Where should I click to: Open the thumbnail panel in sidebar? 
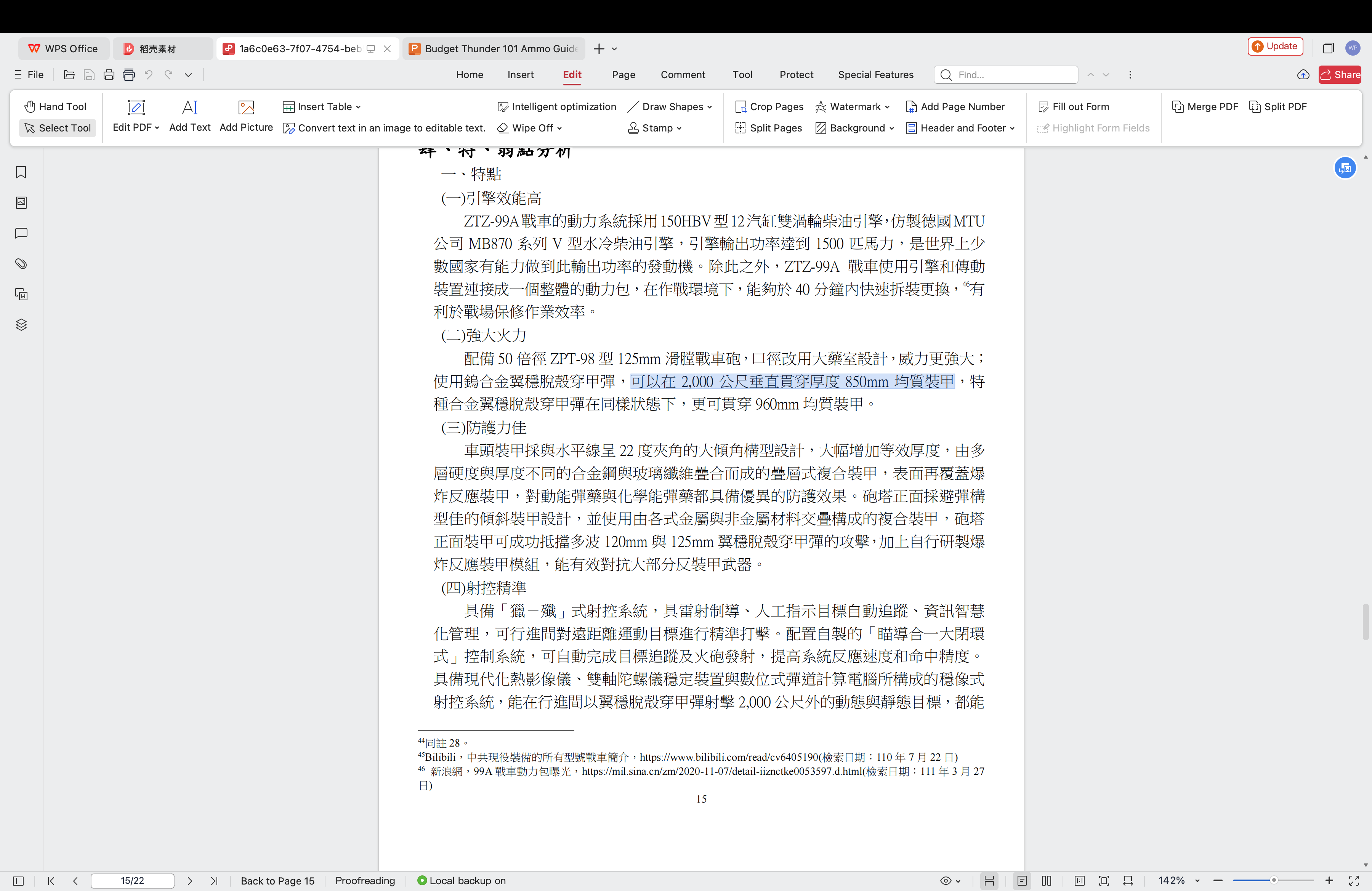click(21, 203)
